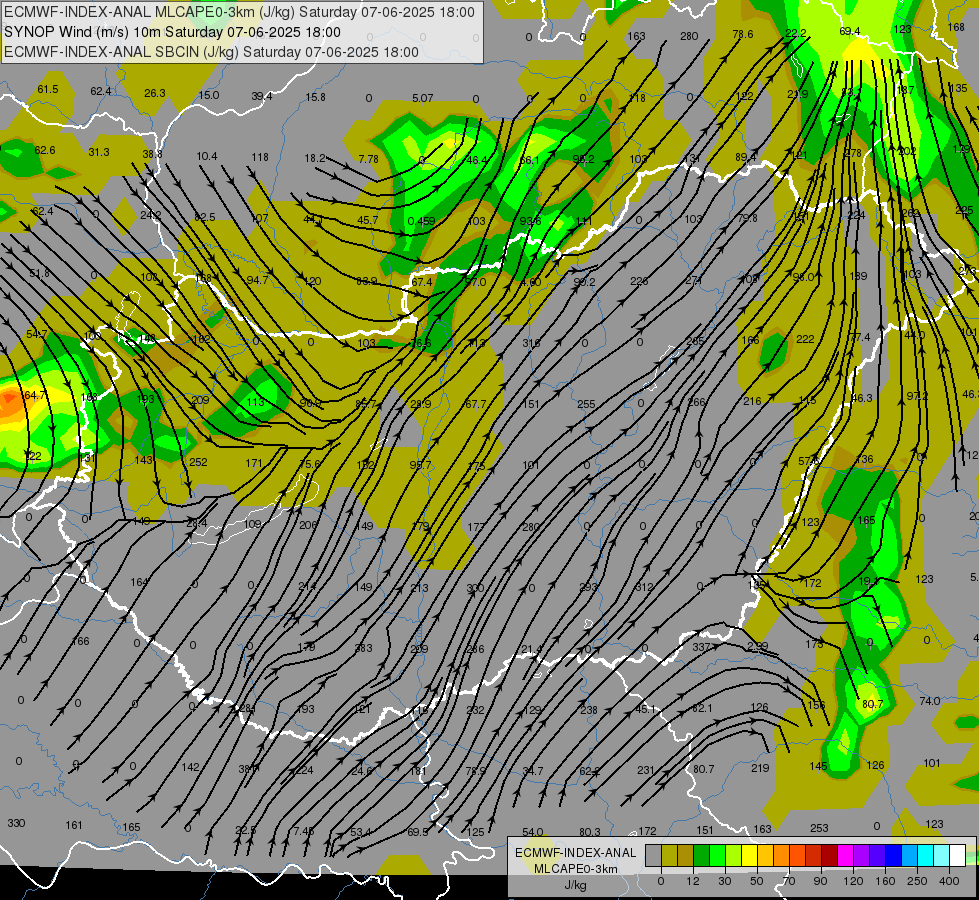This screenshot has width=979, height=900.
Task: Click the map value 26.3
Action: 155,93
